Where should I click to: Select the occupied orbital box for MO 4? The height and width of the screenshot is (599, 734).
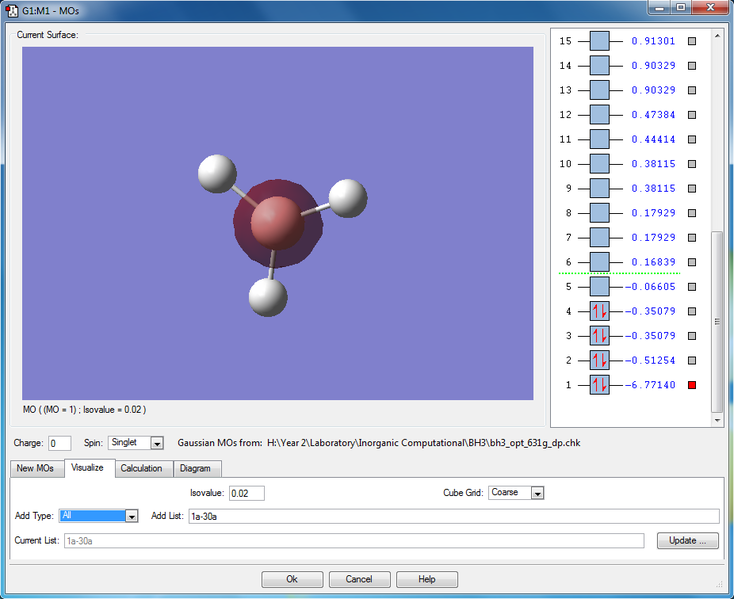pos(599,311)
